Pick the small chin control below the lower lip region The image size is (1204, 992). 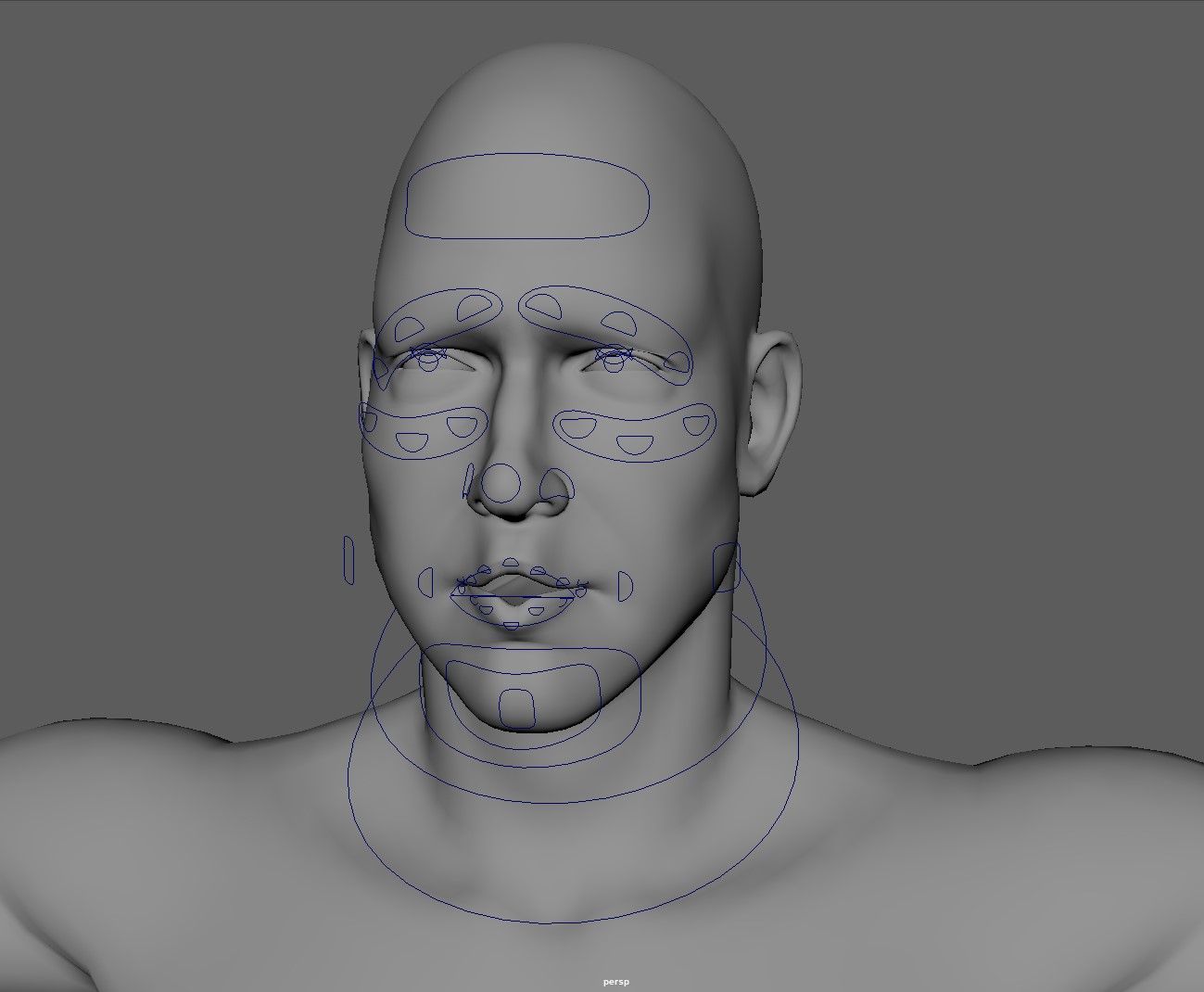point(517,707)
